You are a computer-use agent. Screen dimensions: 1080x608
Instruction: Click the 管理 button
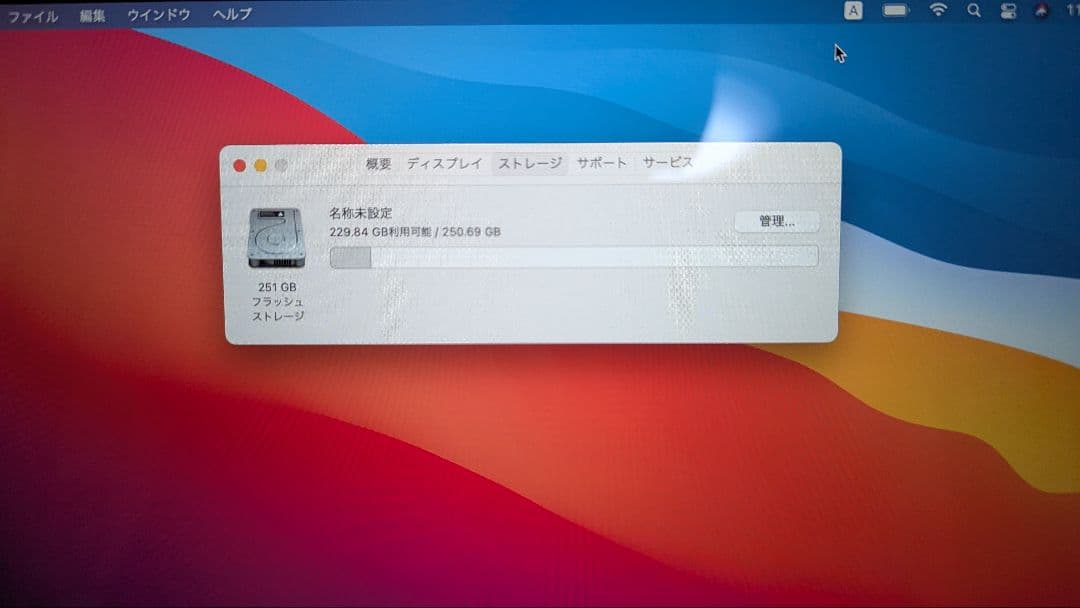(x=777, y=221)
